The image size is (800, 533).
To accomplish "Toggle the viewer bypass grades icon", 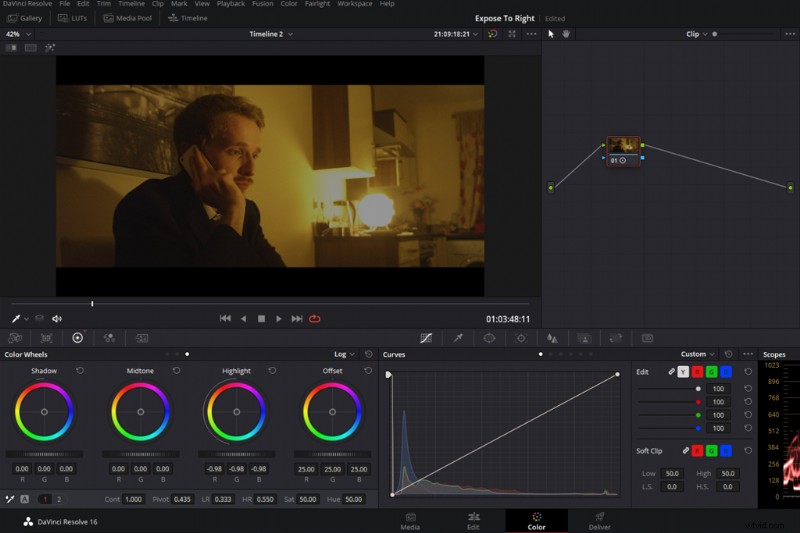I will pyautogui.click(x=492, y=34).
